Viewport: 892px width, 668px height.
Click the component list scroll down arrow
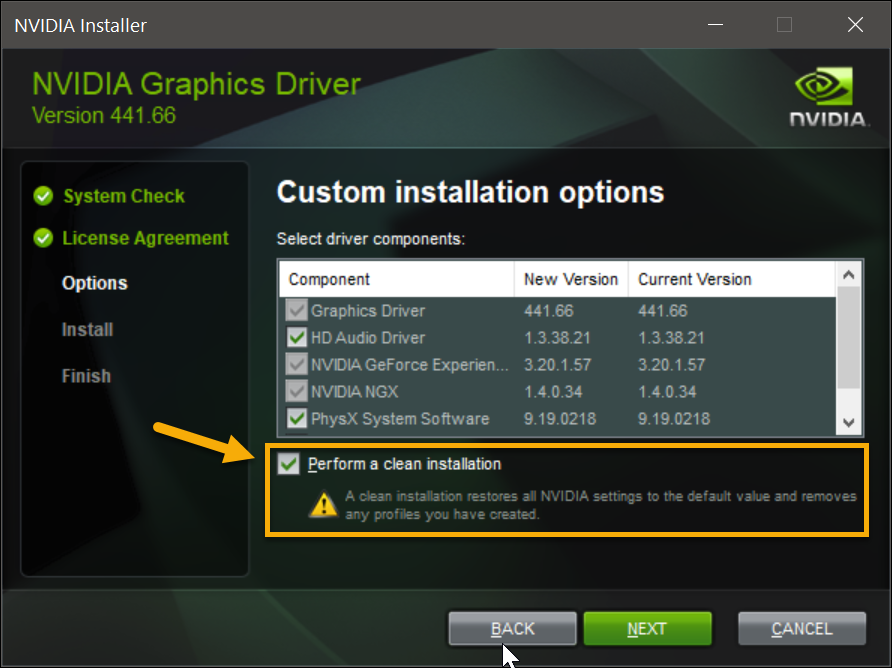click(849, 422)
